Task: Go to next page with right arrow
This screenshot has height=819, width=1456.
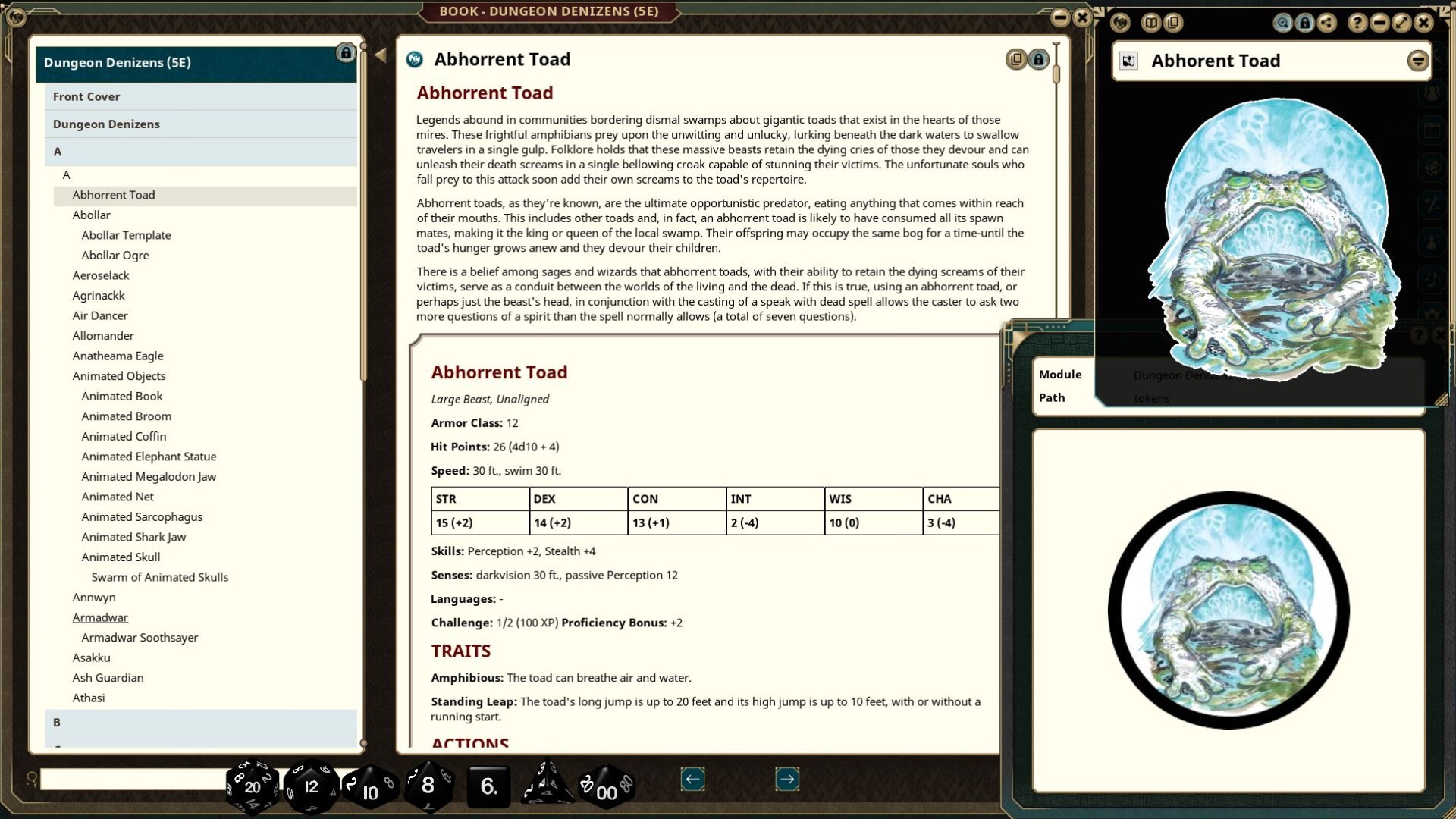Action: pos(787,779)
